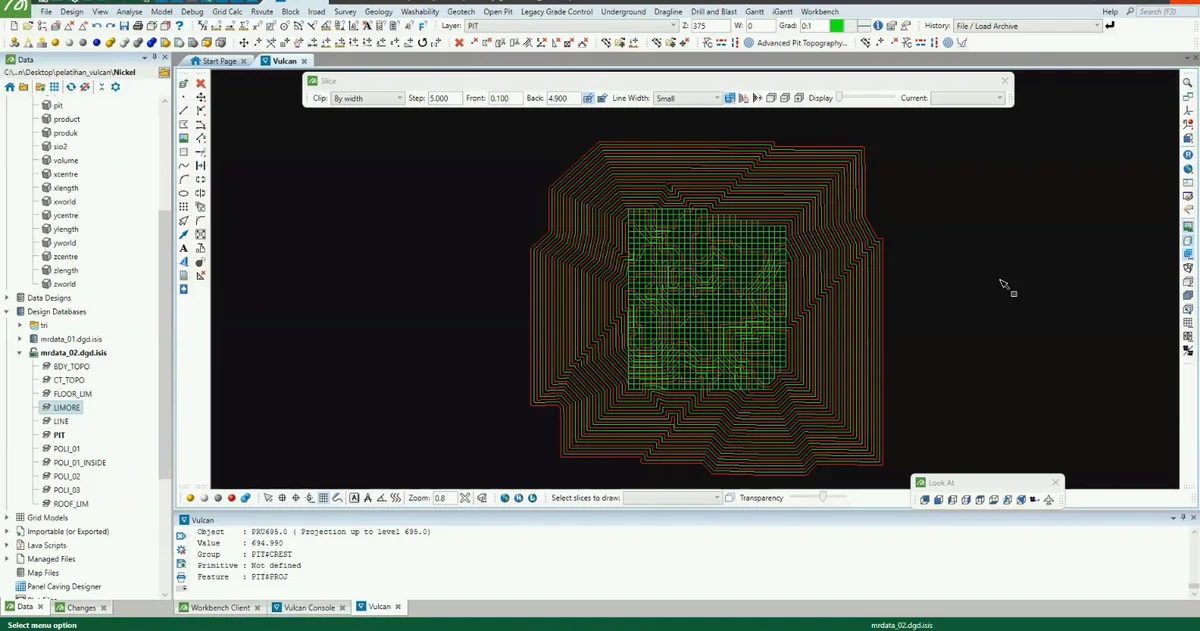
Task: Switch to the Vulcan Console tab
Action: tap(309, 607)
